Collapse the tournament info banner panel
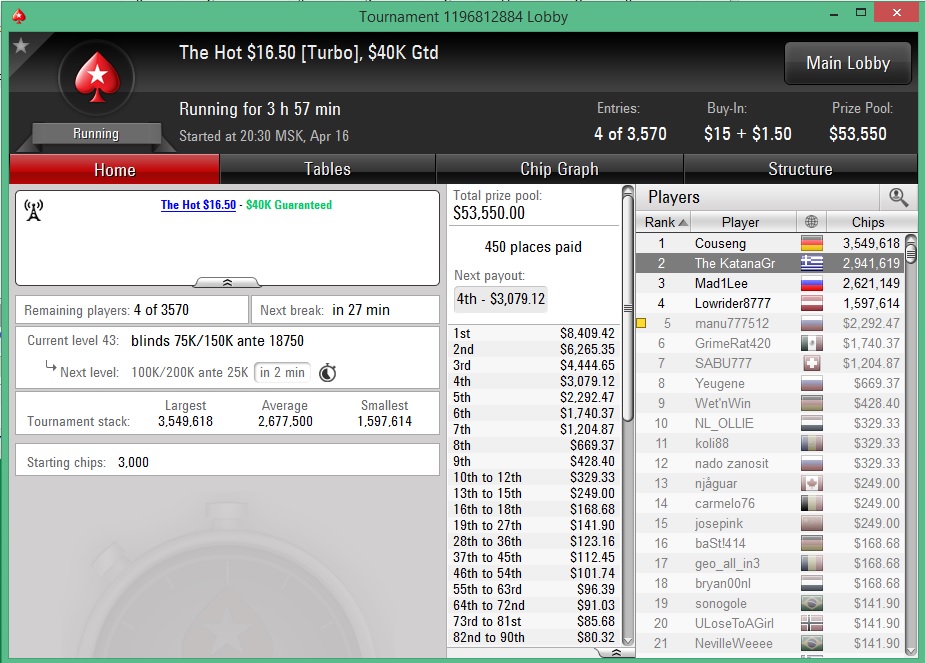Screen dimensions: 925x663 (x=227, y=283)
